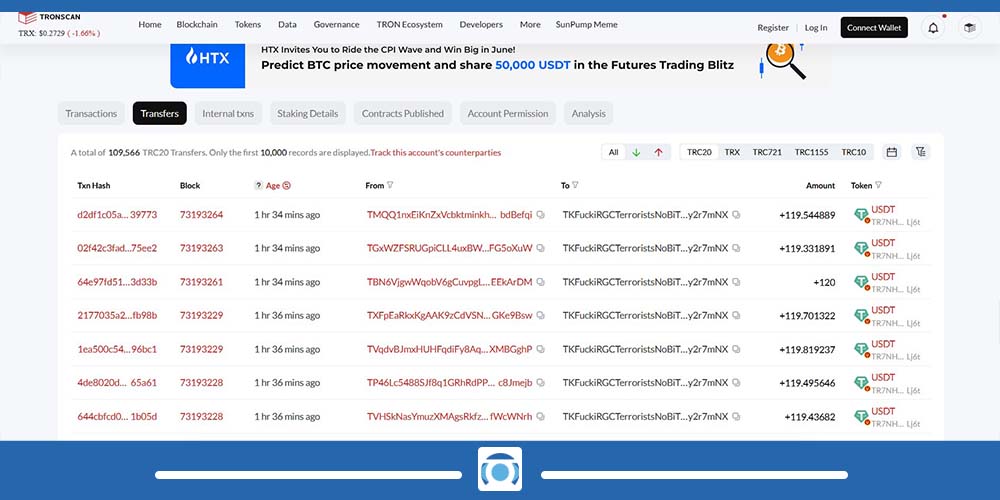Open the notifications bell icon
This screenshot has height=500, width=1000.
click(x=933, y=27)
